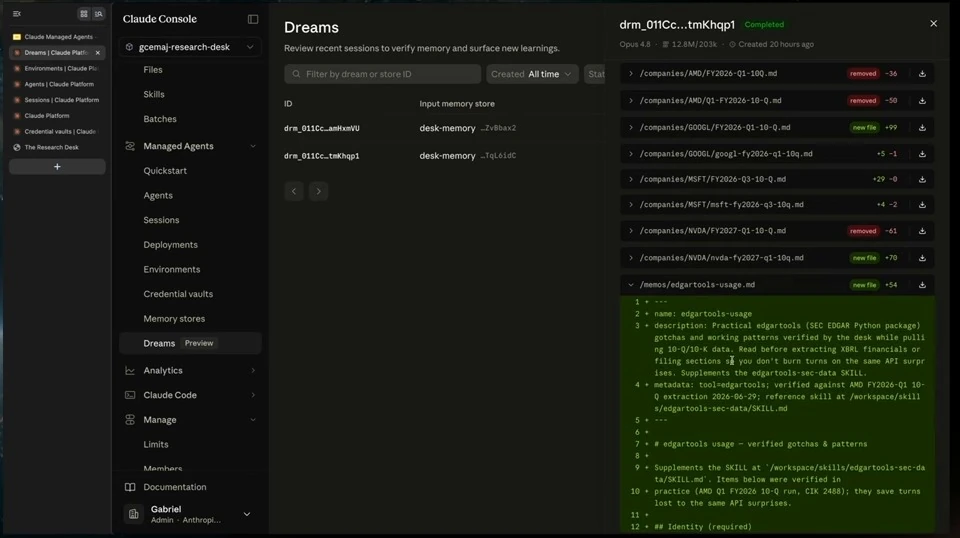The width and height of the screenshot is (960, 538).
Task: Click the Completed status badge
Action: click(x=764, y=24)
